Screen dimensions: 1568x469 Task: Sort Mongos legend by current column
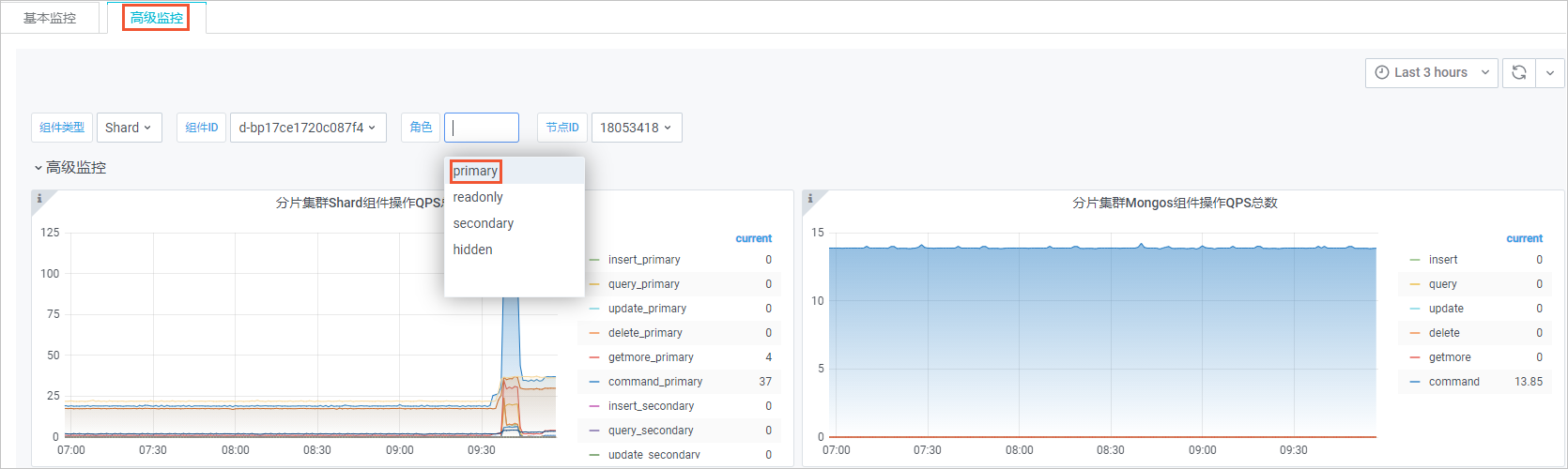1524,238
